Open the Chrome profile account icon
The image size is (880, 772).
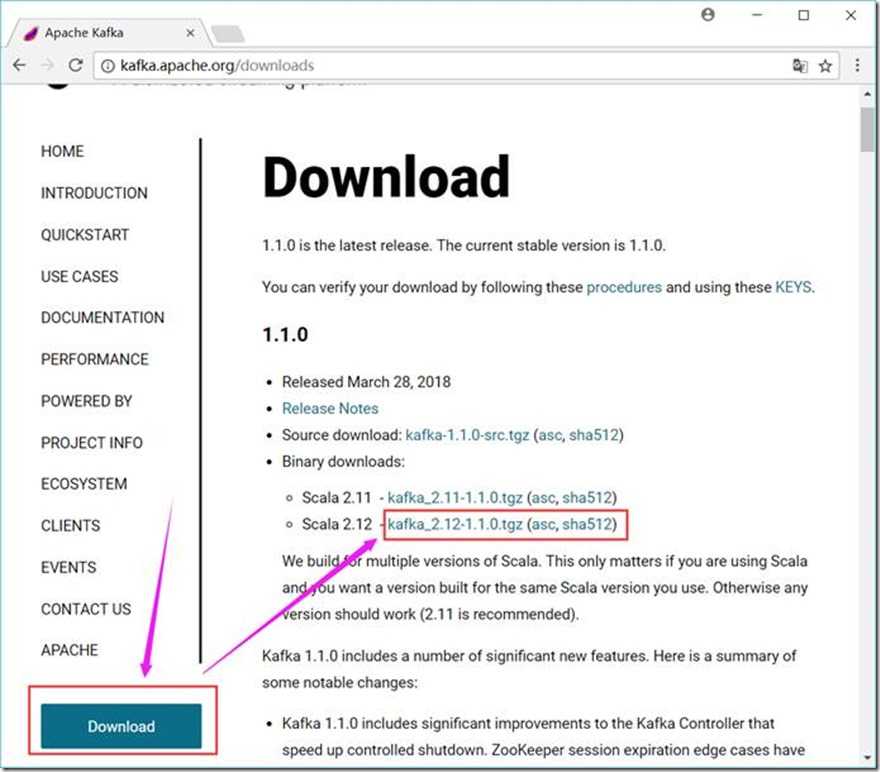[x=708, y=15]
